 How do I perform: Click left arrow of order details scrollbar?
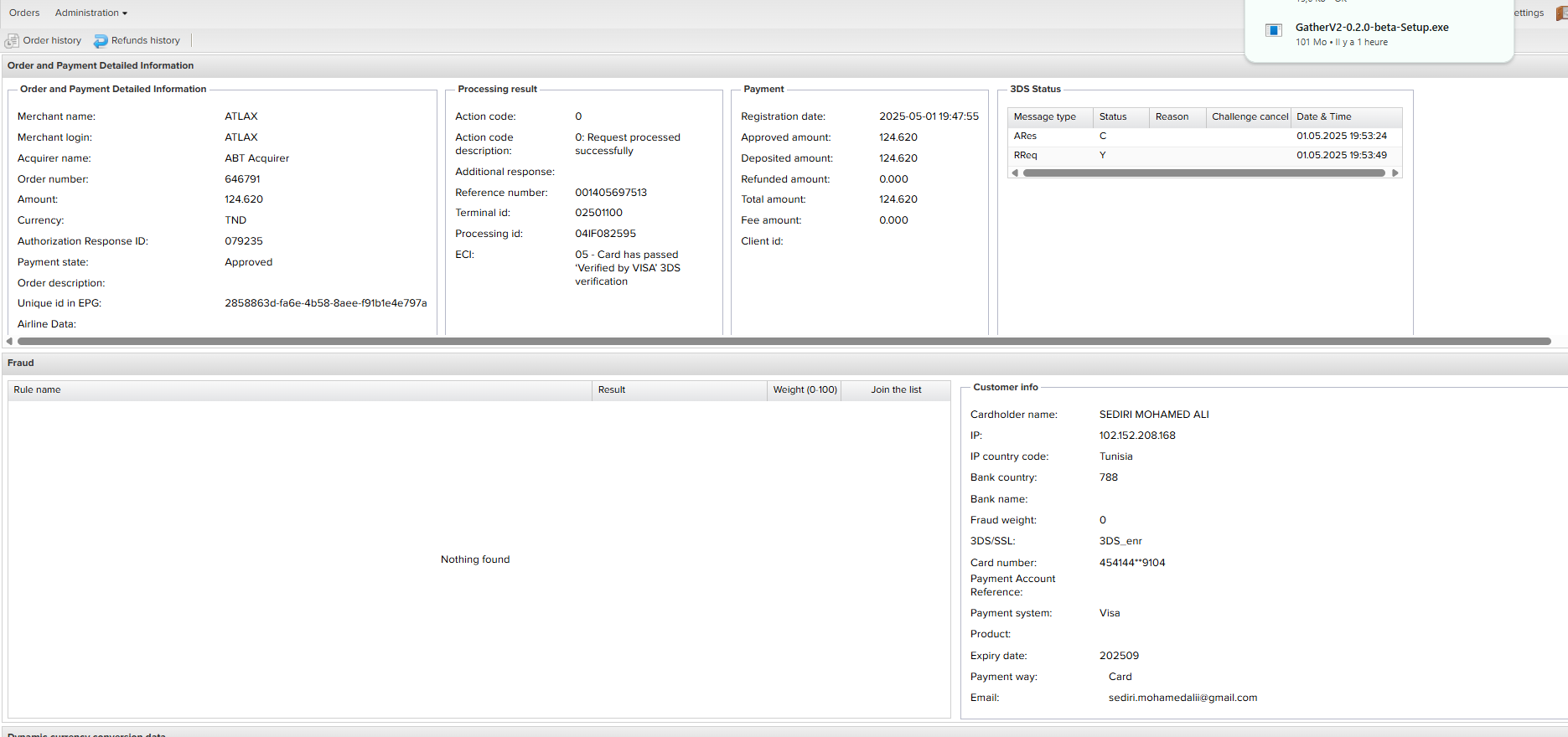click(x=9, y=342)
